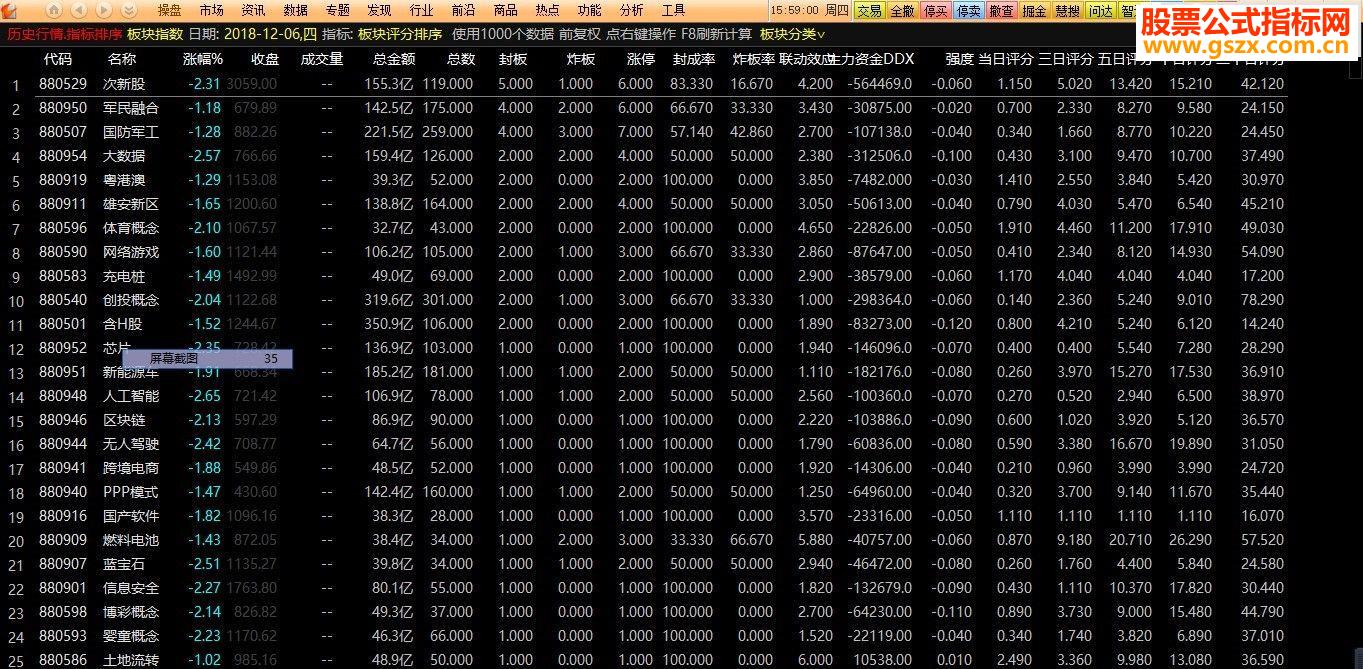This screenshot has height=669, width=1363.
Task: Sort by the 涨幅% column header
Action: 203,59
